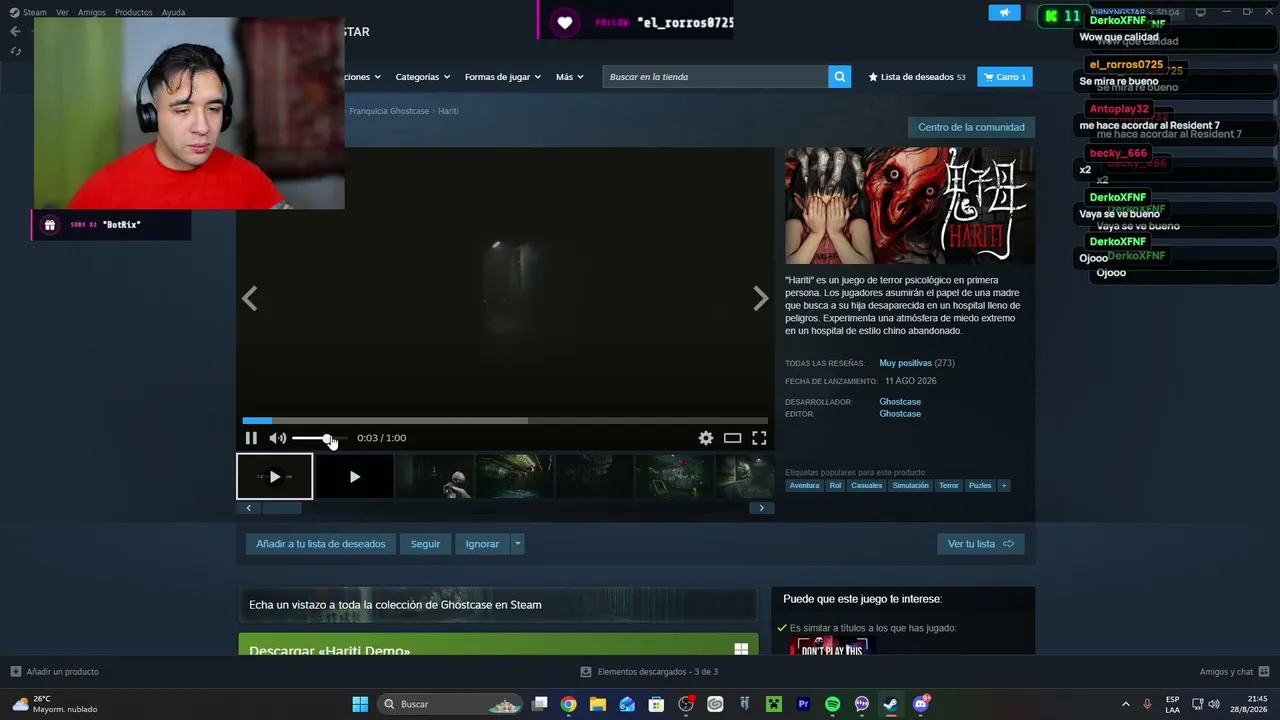Open the Muy positivas reviews link
Viewport: 1280px width, 720px height.
pos(905,363)
